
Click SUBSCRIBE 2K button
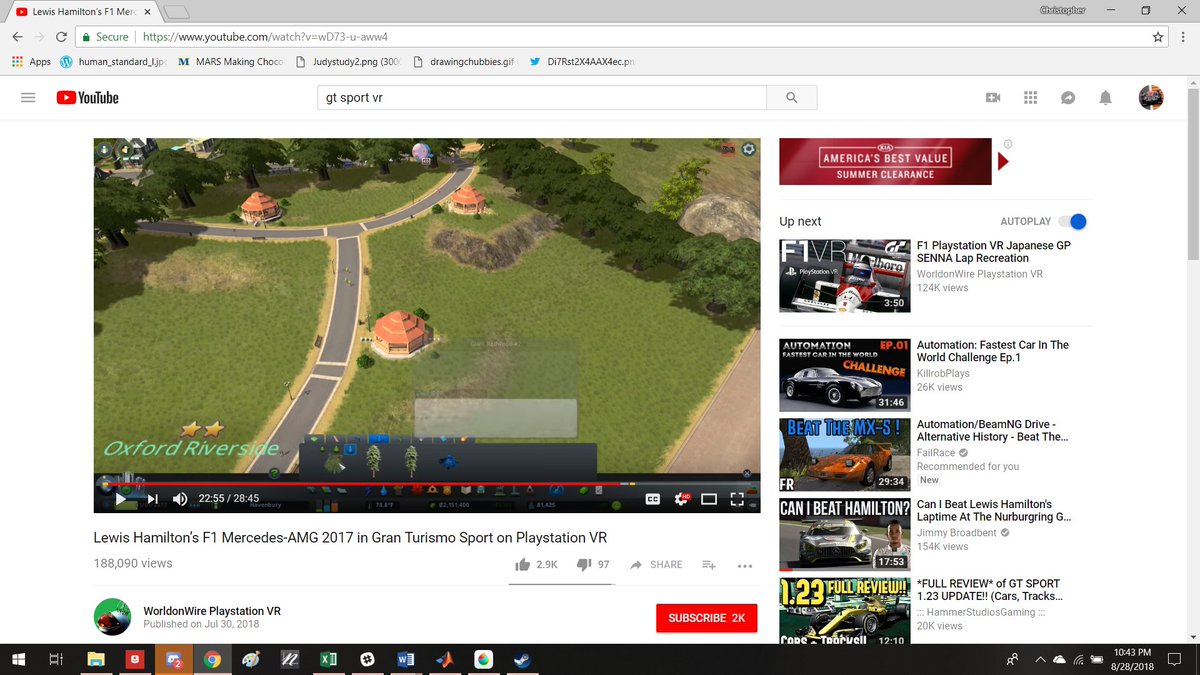point(706,618)
